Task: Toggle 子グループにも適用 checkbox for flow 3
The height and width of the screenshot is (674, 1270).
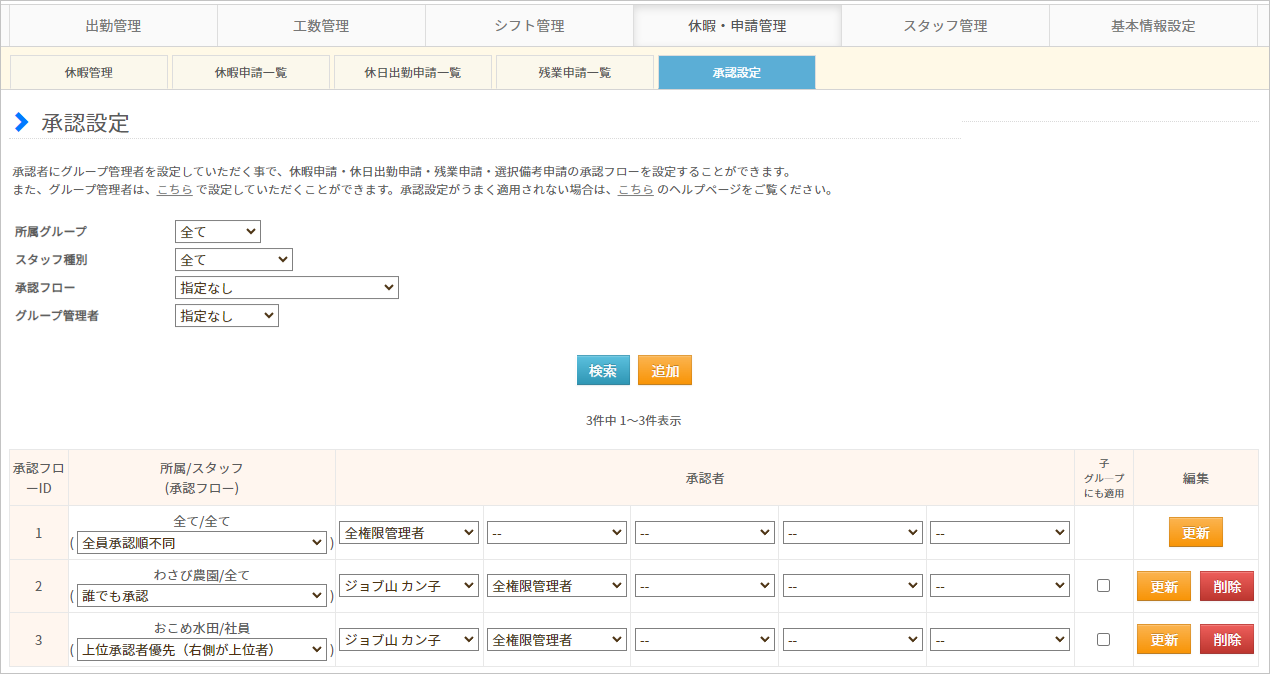Action: point(1103,639)
